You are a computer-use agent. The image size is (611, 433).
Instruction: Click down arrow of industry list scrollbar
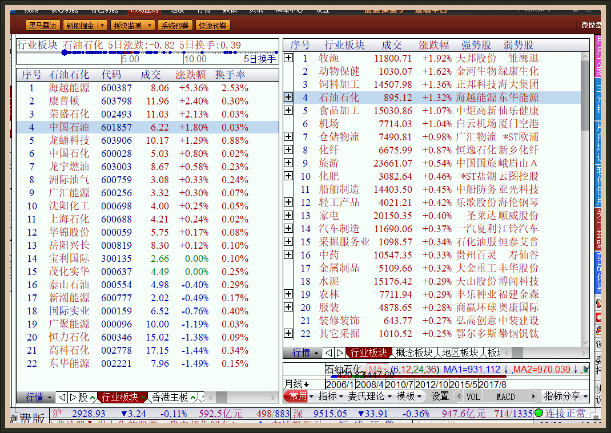point(585,342)
